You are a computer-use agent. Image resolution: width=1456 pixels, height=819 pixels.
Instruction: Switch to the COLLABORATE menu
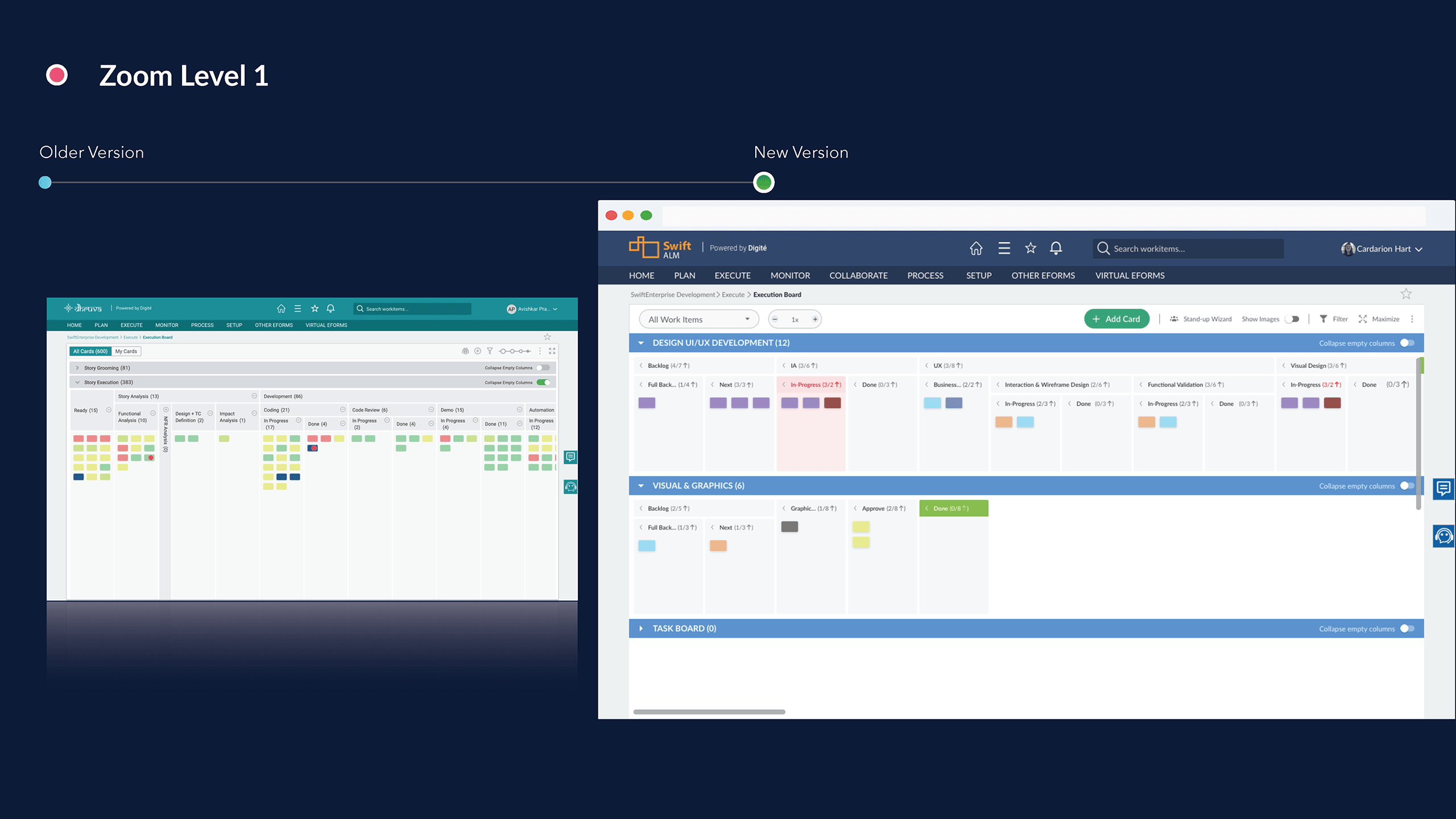pyautogui.click(x=859, y=275)
